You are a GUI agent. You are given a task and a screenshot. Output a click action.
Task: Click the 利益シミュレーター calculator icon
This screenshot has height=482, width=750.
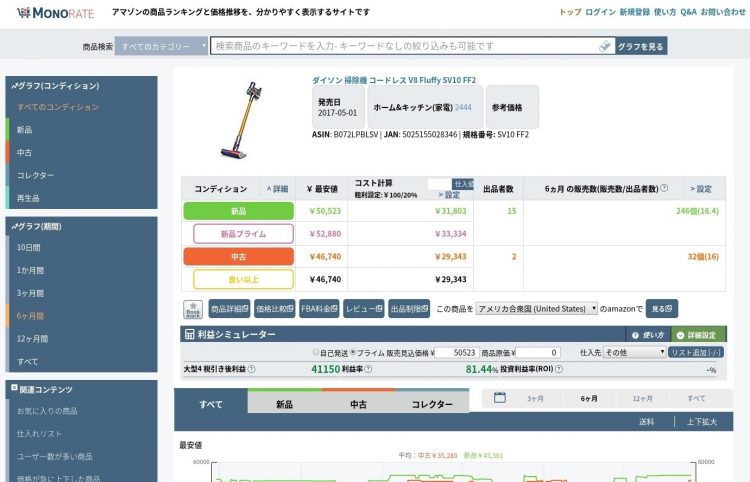click(x=189, y=334)
